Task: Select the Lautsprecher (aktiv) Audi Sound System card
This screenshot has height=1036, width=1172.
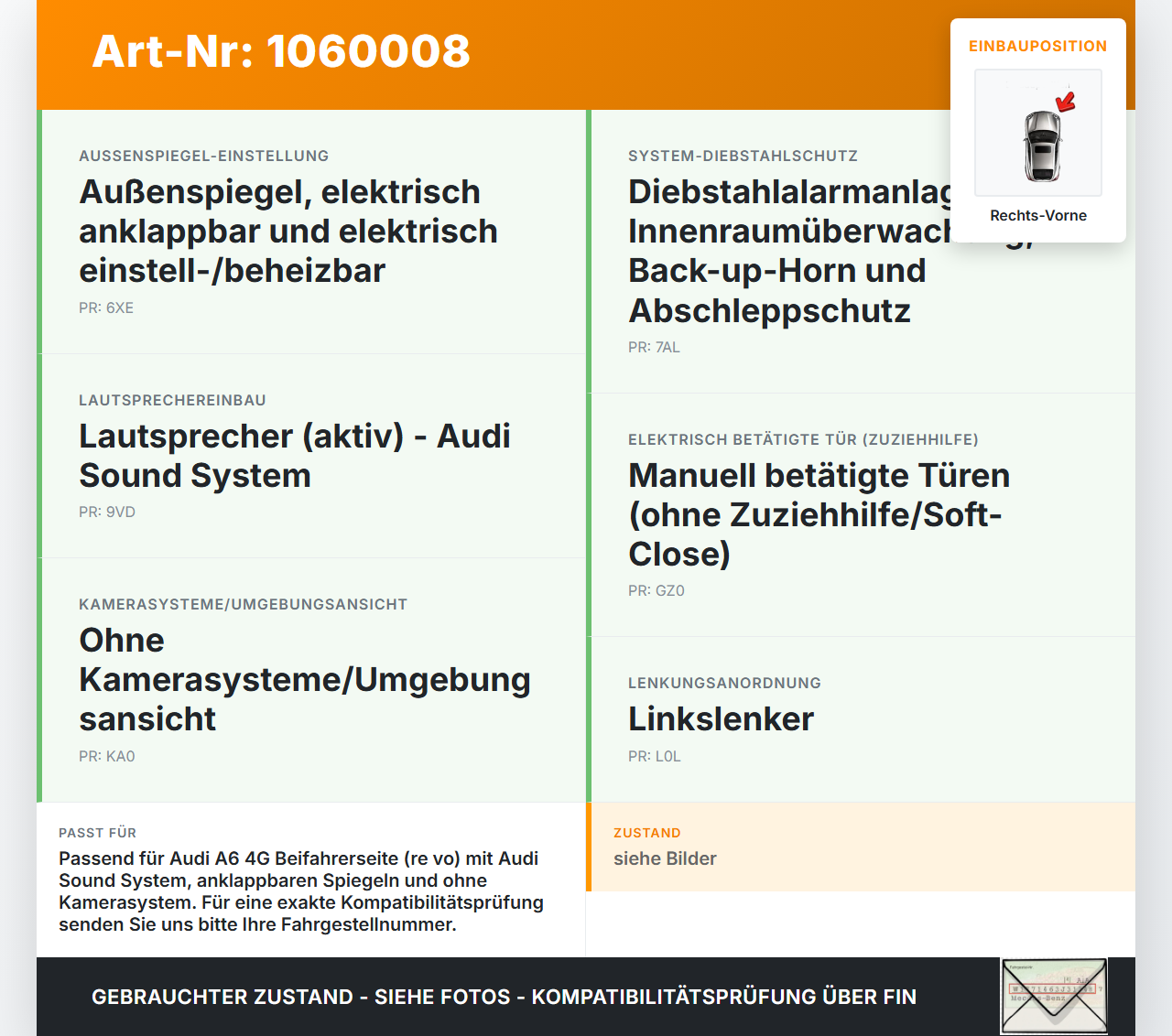Action: point(311,456)
